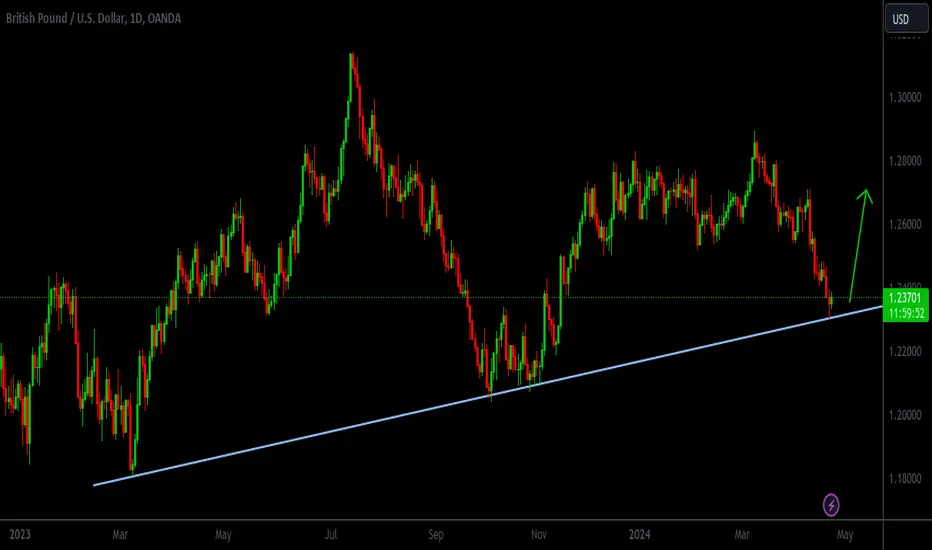Image resolution: width=932 pixels, height=550 pixels.
Task: Click the Jul label on time axis
Action: point(331,535)
